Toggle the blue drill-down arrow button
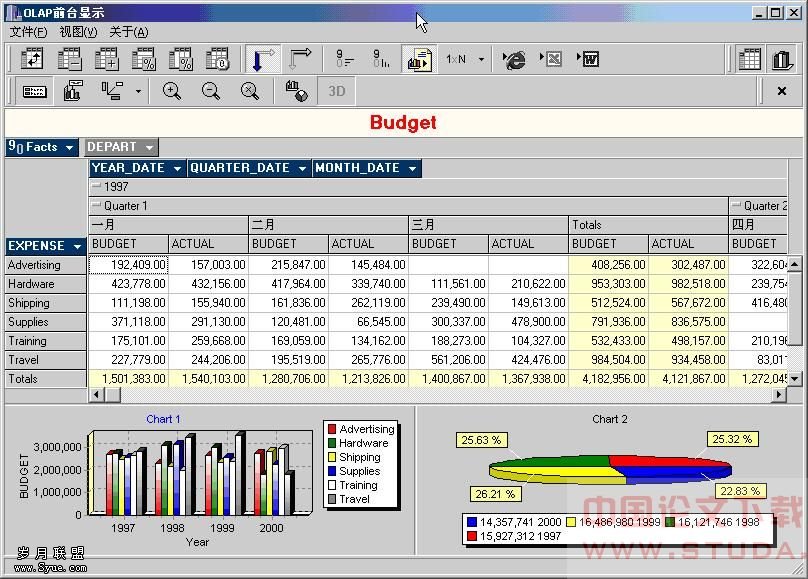 (263, 59)
